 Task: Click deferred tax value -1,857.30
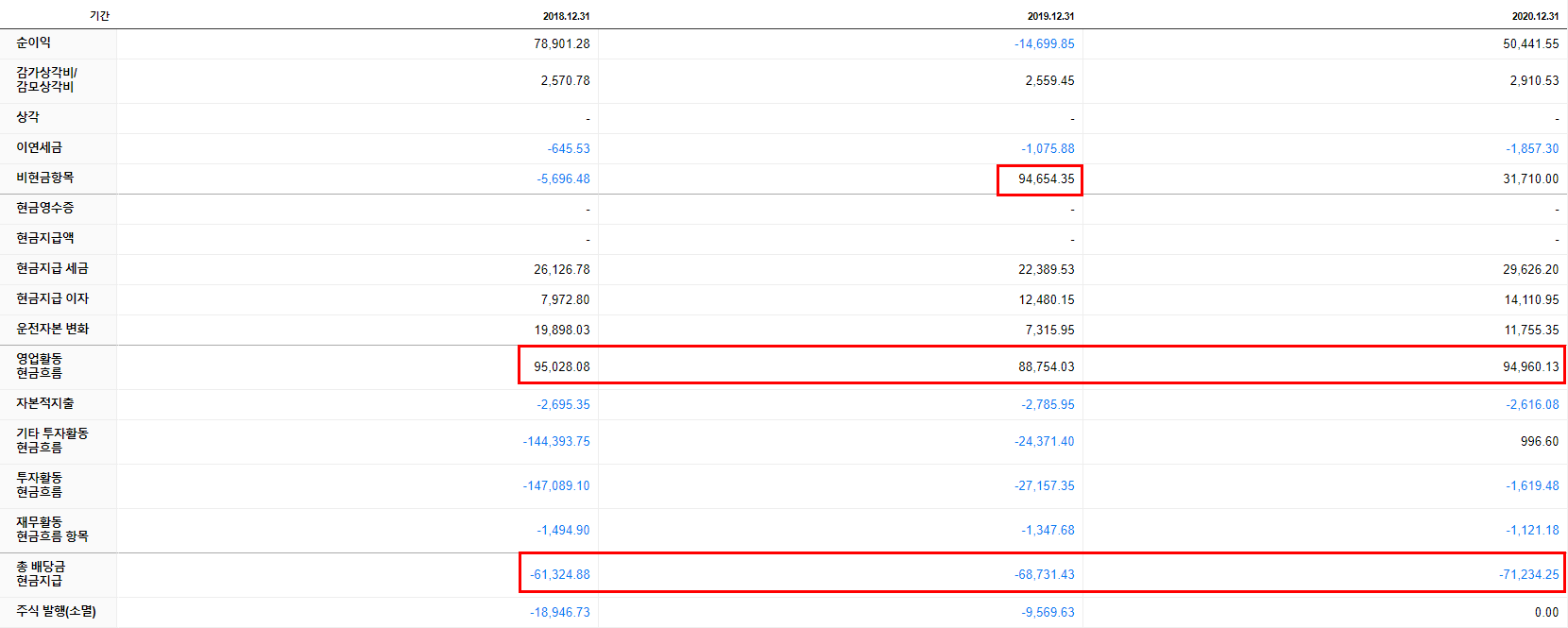coord(1532,148)
